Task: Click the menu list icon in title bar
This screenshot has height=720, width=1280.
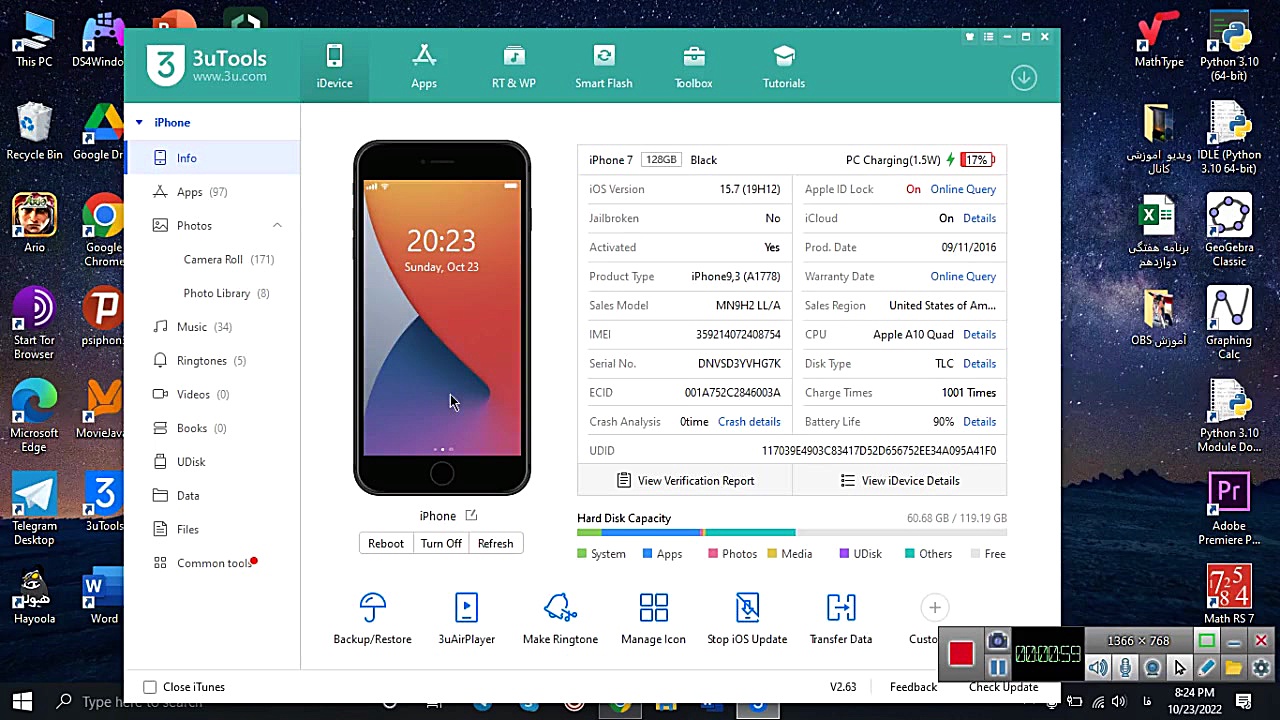Action: point(988,37)
